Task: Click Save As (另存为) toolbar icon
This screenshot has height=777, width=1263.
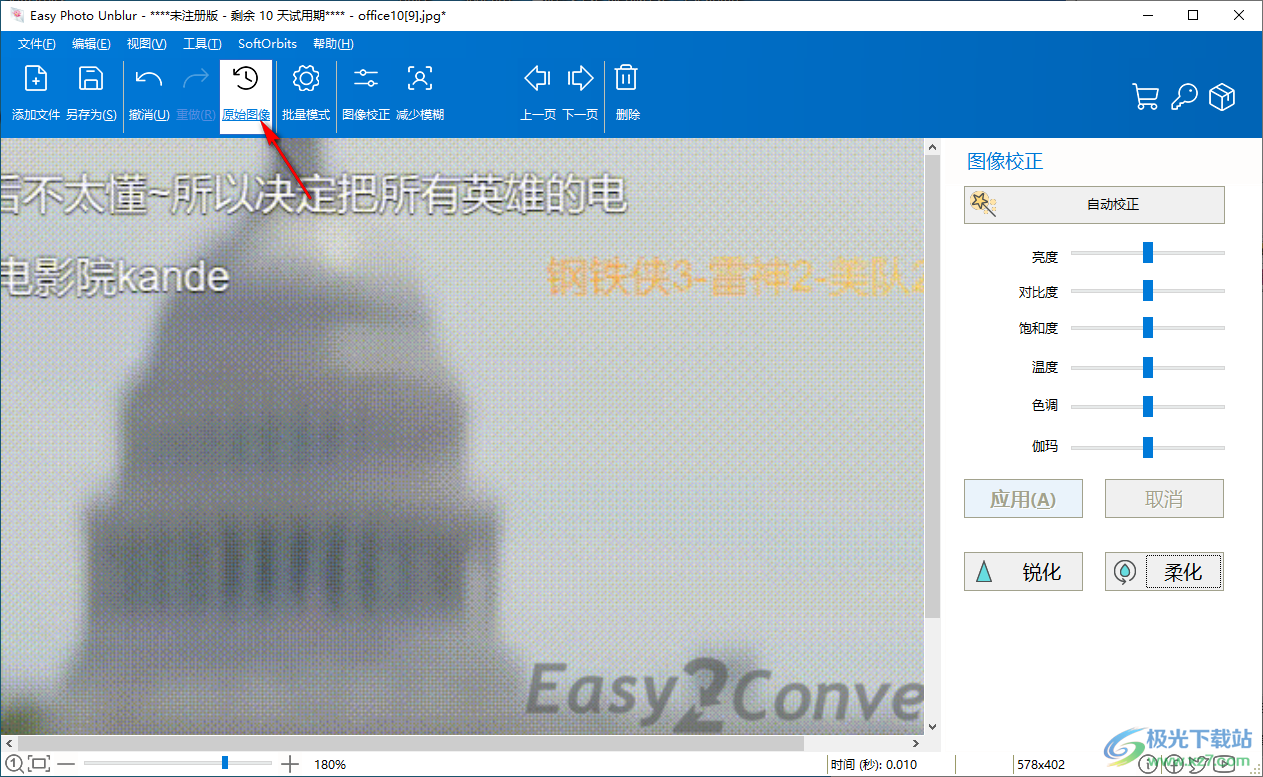Action: click(91, 79)
